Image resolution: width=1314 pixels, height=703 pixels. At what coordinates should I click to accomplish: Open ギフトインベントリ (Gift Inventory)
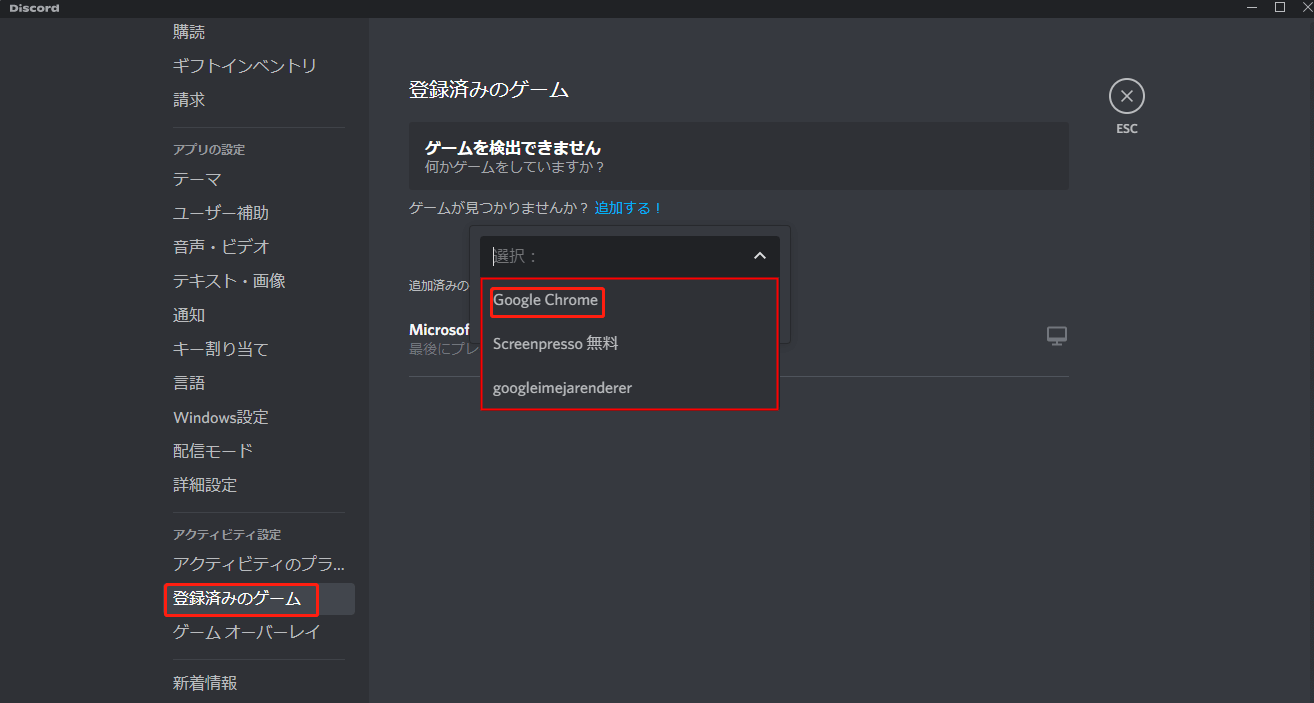(243, 65)
